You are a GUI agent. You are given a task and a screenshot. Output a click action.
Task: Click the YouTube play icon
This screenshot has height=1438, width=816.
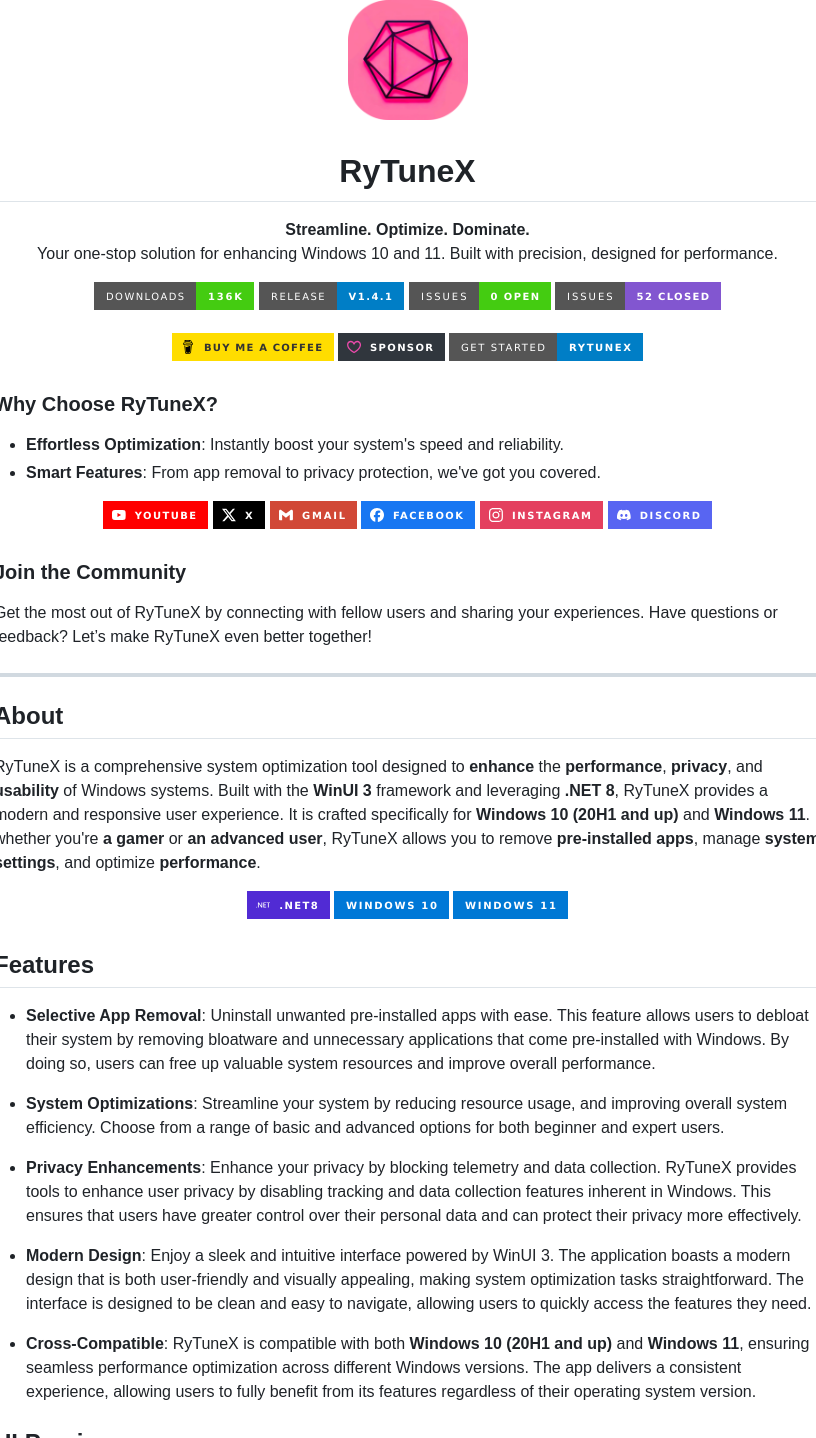point(119,515)
